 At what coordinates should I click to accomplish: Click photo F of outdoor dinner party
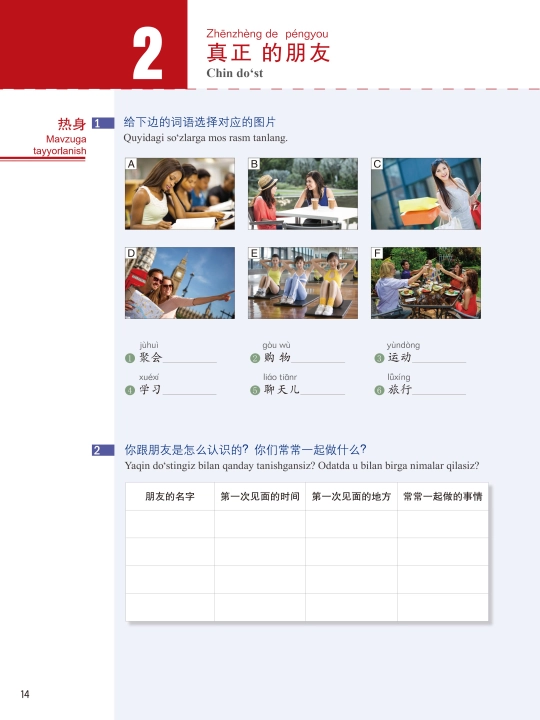(x=426, y=283)
